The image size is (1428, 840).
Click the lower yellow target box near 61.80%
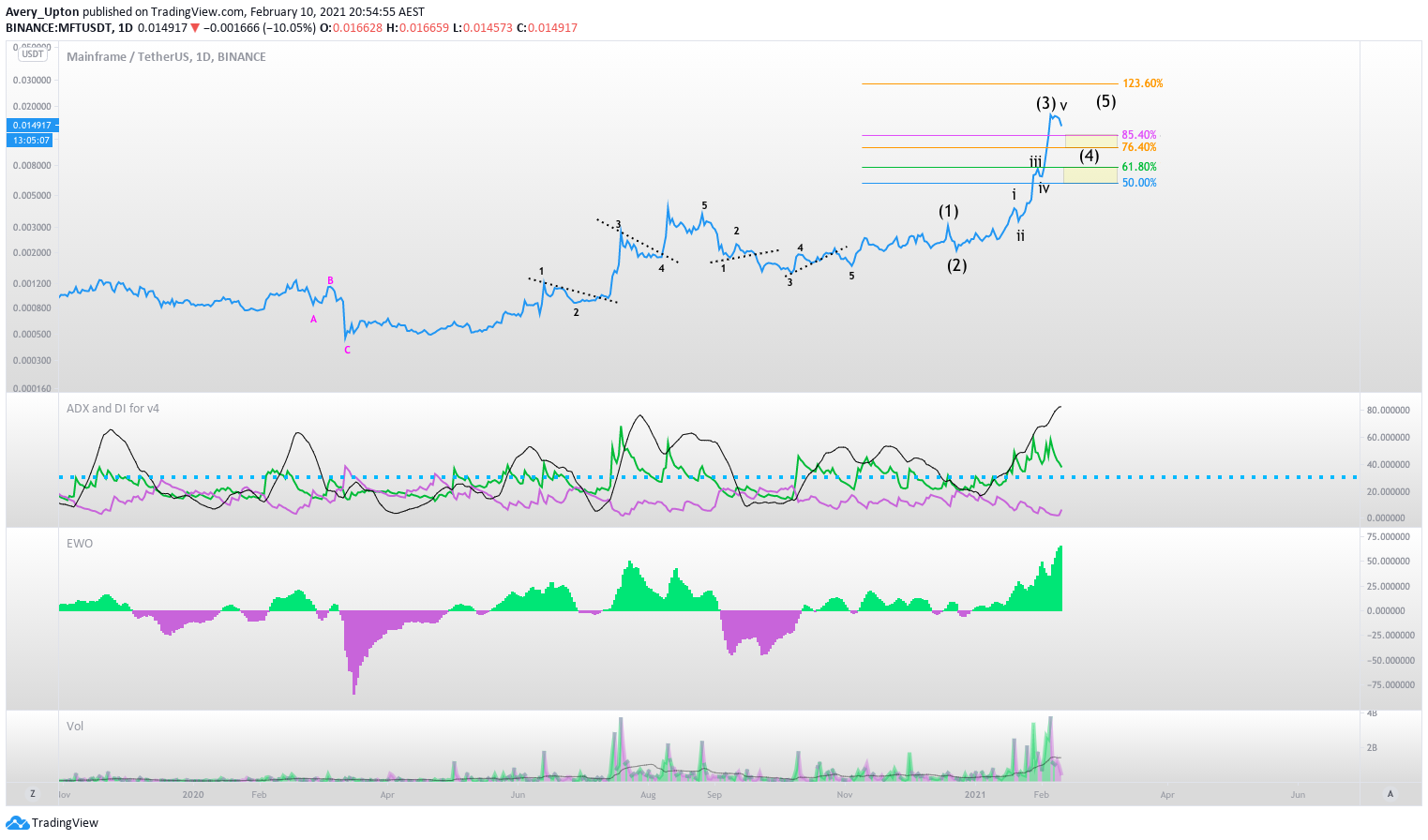click(x=1090, y=174)
